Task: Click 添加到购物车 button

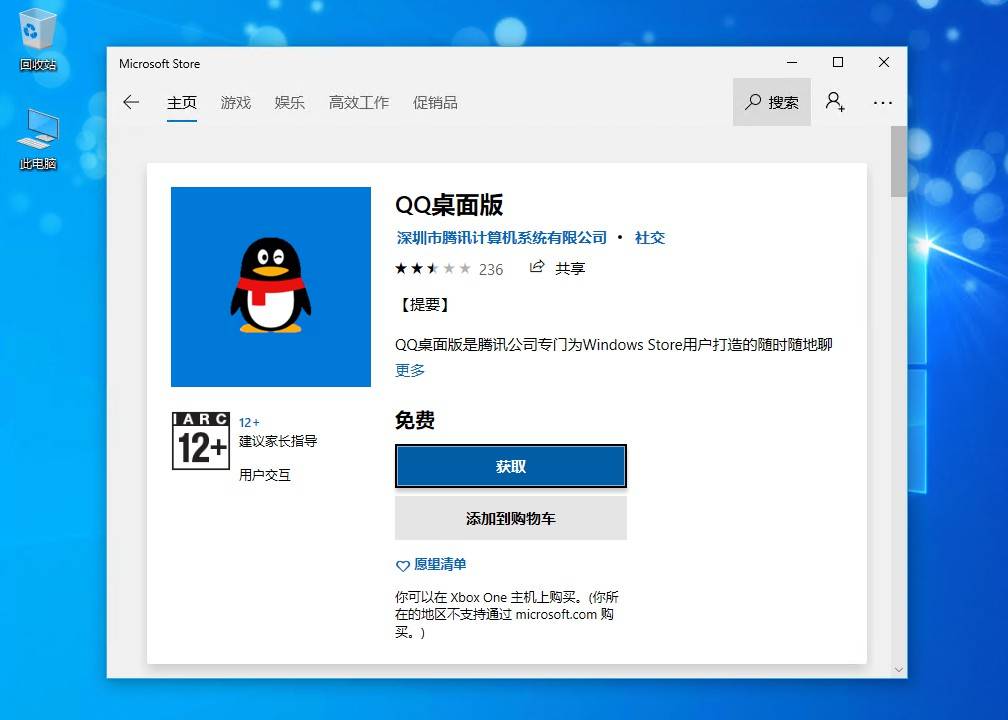Action: [510, 518]
